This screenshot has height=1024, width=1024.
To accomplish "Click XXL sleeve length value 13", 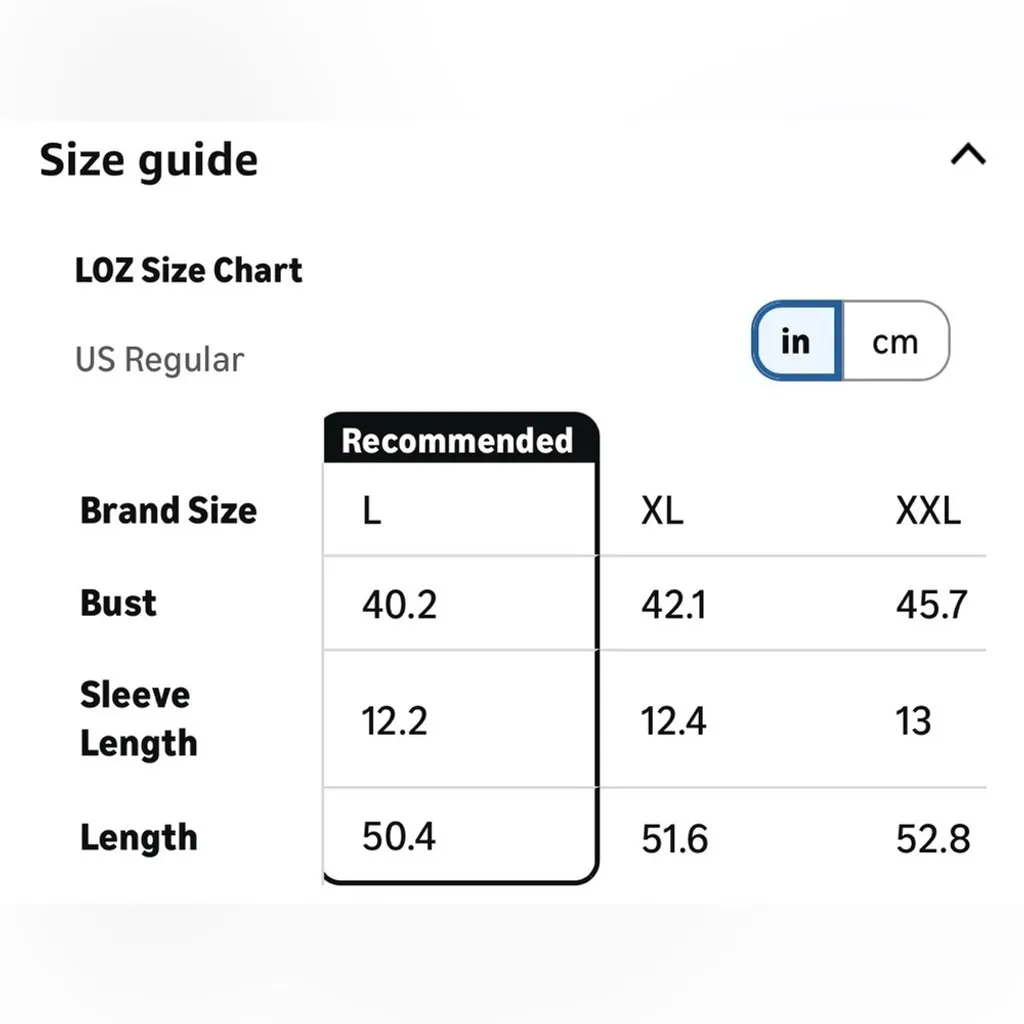I will coord(913,720).
